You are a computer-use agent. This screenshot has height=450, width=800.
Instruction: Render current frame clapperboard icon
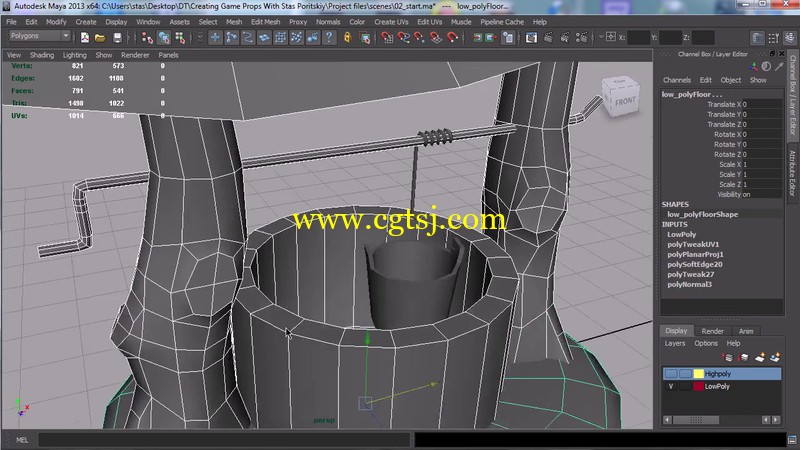pos(548,38)
